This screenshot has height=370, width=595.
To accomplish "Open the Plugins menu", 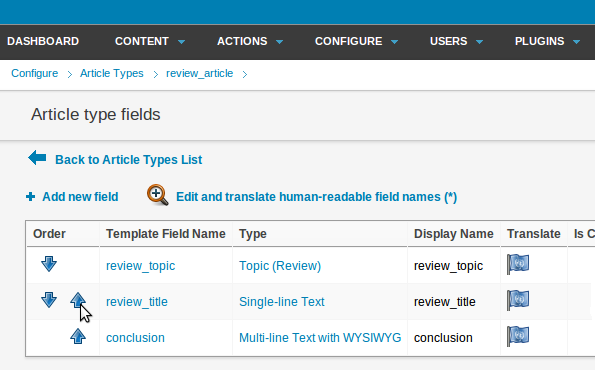I will pos(540,41).
